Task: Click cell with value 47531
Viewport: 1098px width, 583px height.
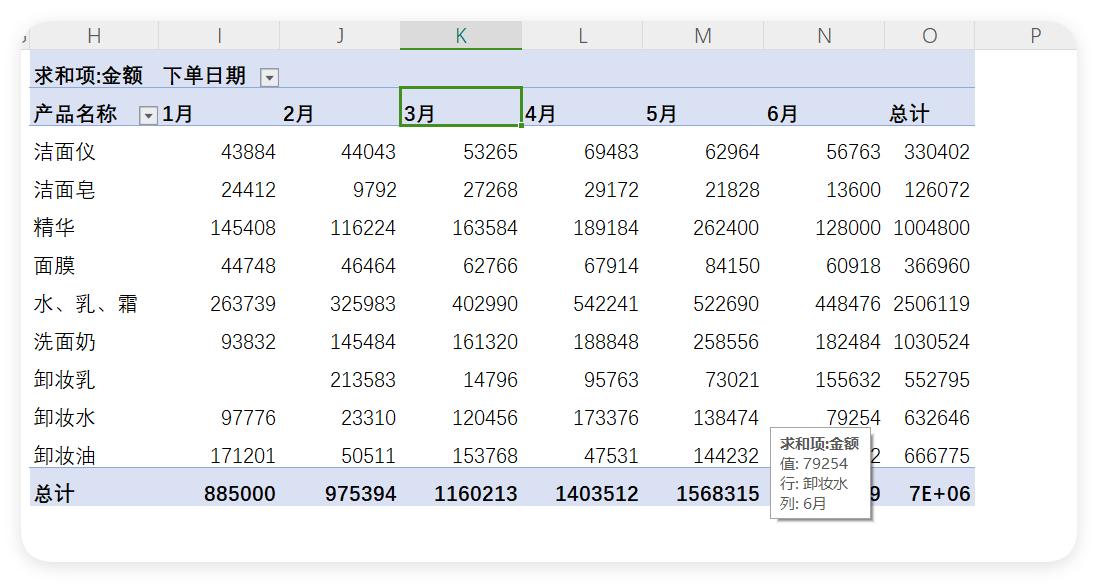Action: (611, 456)
